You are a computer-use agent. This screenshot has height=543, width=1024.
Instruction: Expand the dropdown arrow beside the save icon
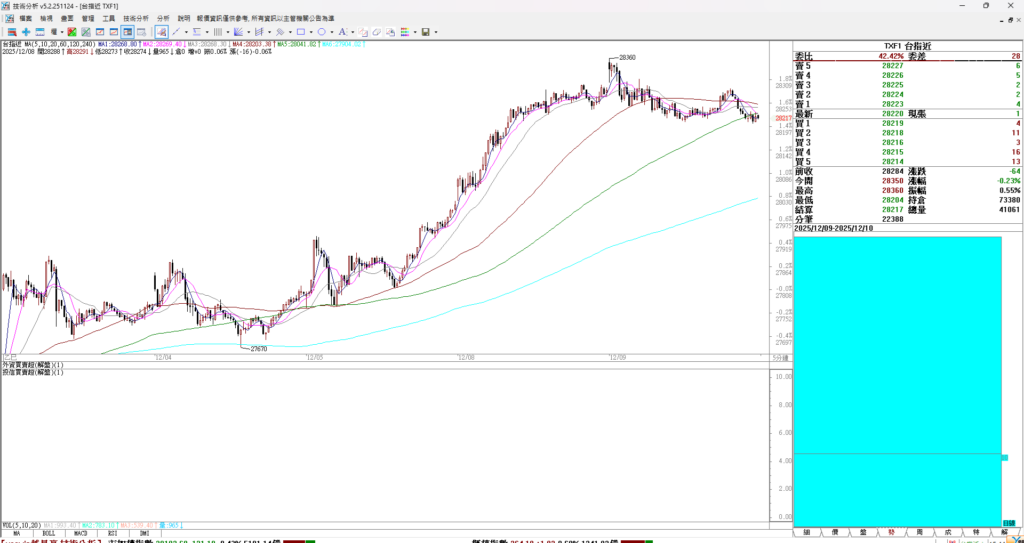436,32
